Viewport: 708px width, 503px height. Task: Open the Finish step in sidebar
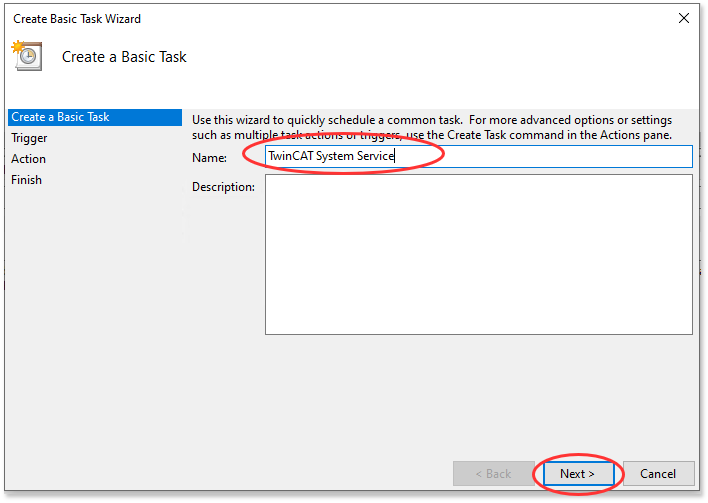[26, 180]
